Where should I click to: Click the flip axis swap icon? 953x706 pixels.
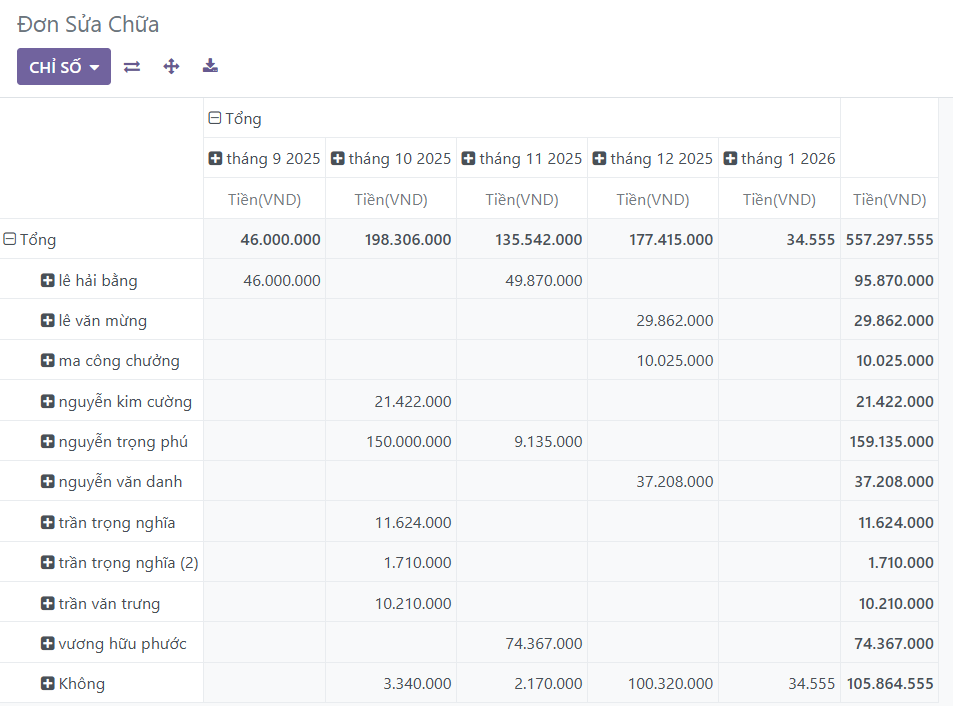tap(132, 67)
